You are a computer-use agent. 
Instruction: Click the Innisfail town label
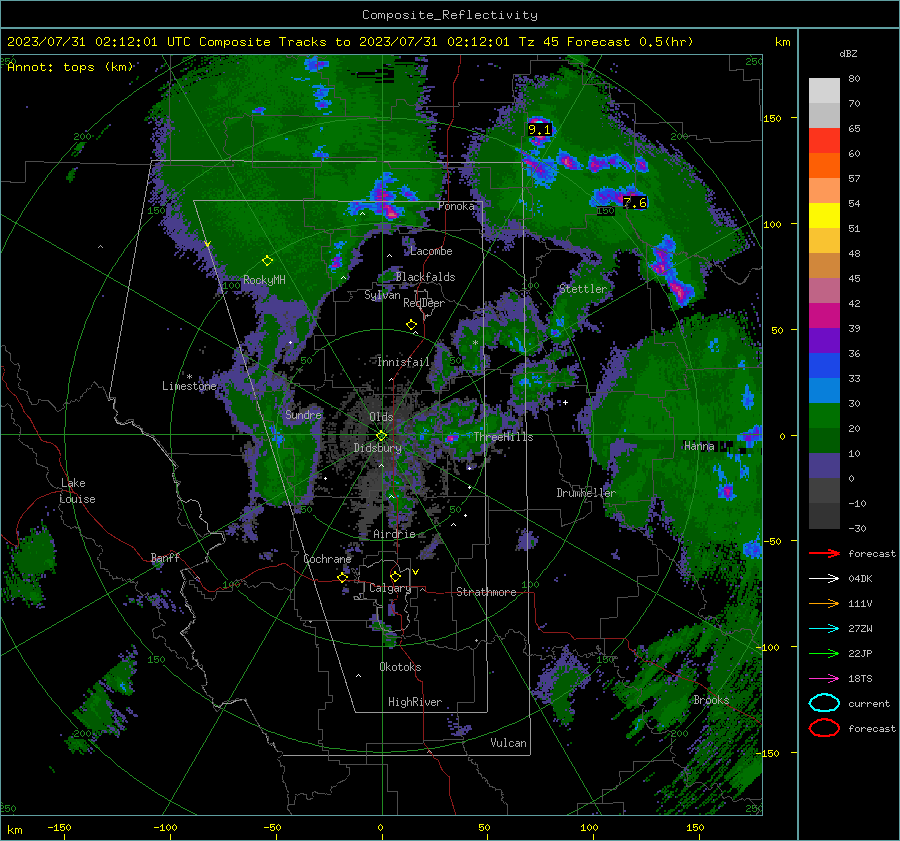(x=403, y=362)
